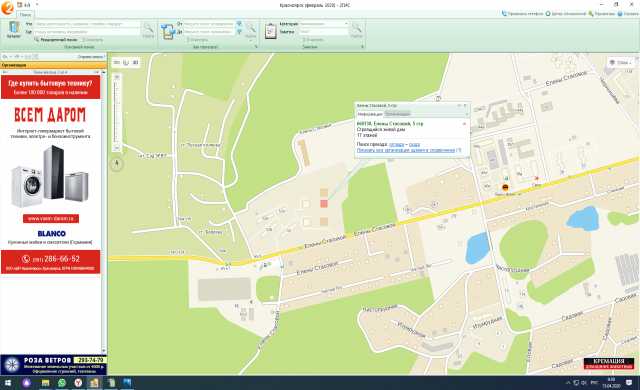Expand the Category combo box in notes group
Image resolution: width=640 pixels, height=390 pixels.
tap(324, 24)
